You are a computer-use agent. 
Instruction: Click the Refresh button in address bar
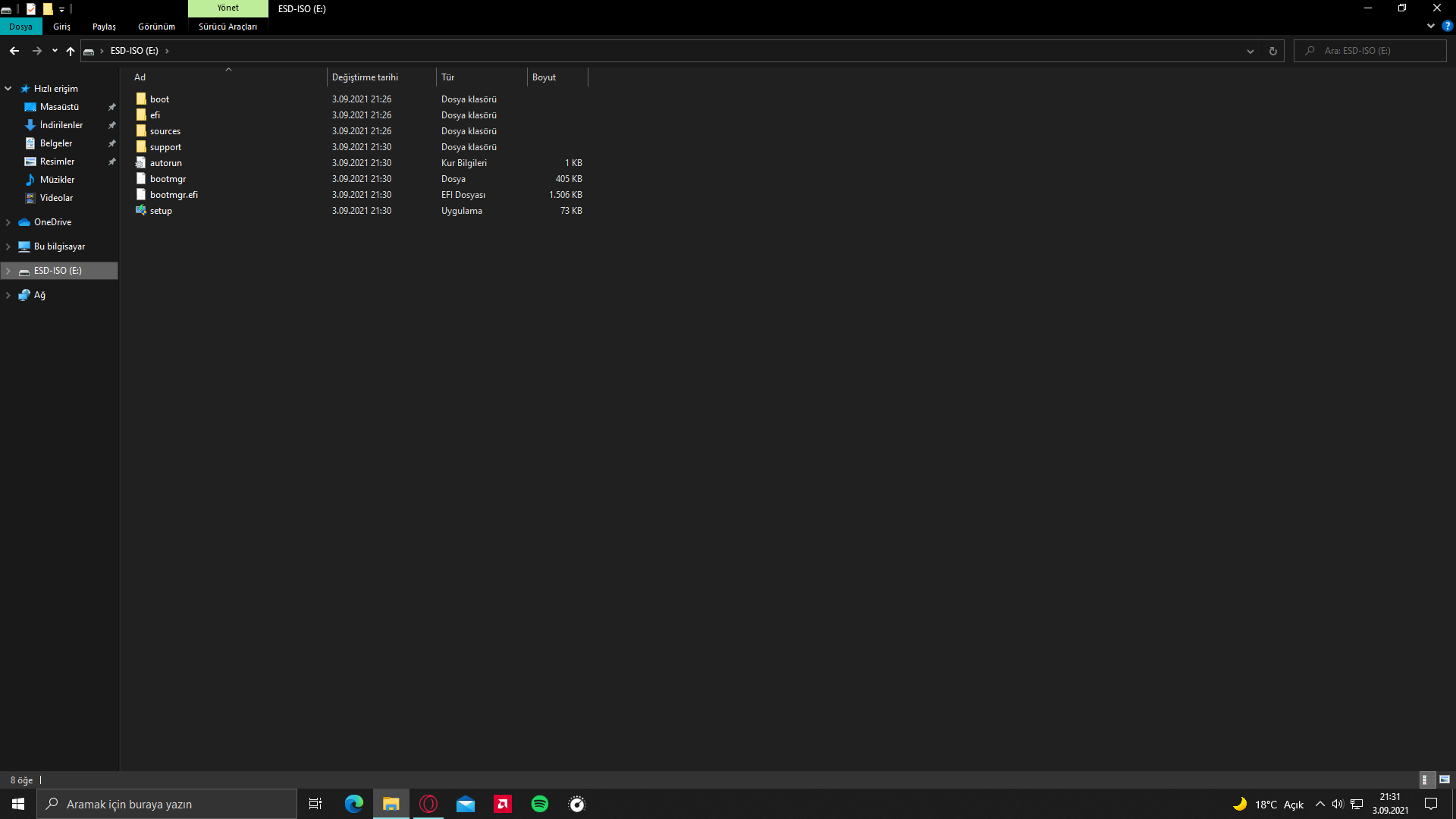[x=1273, y=51]
